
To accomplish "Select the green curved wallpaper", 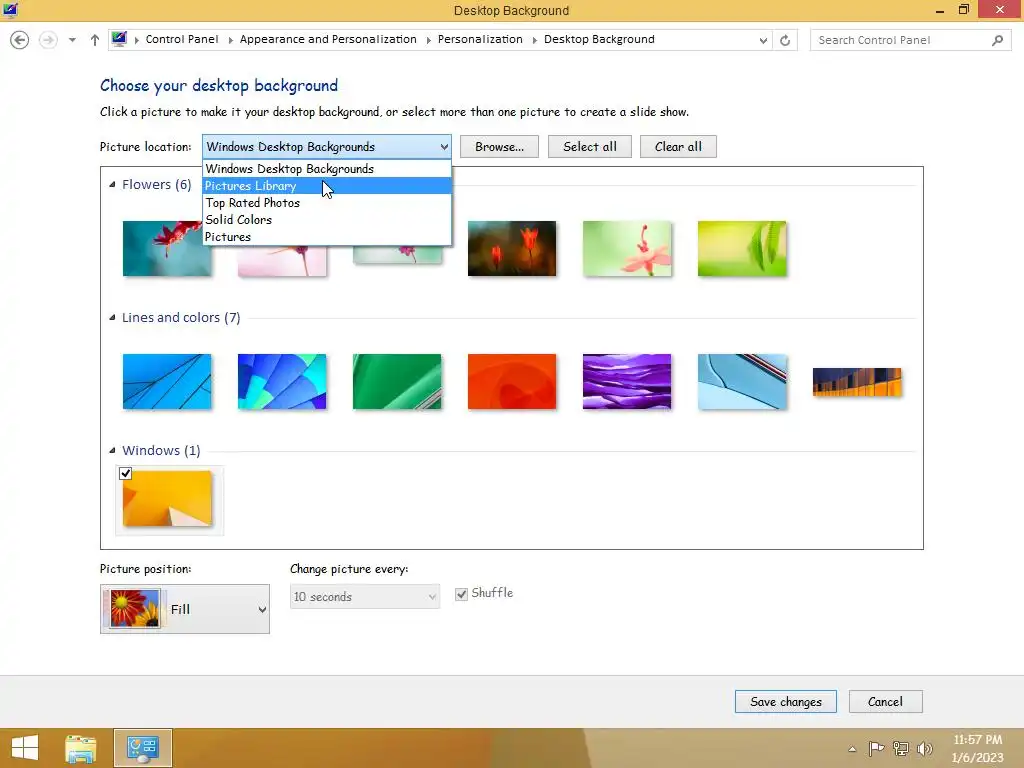I will (396, 381).
